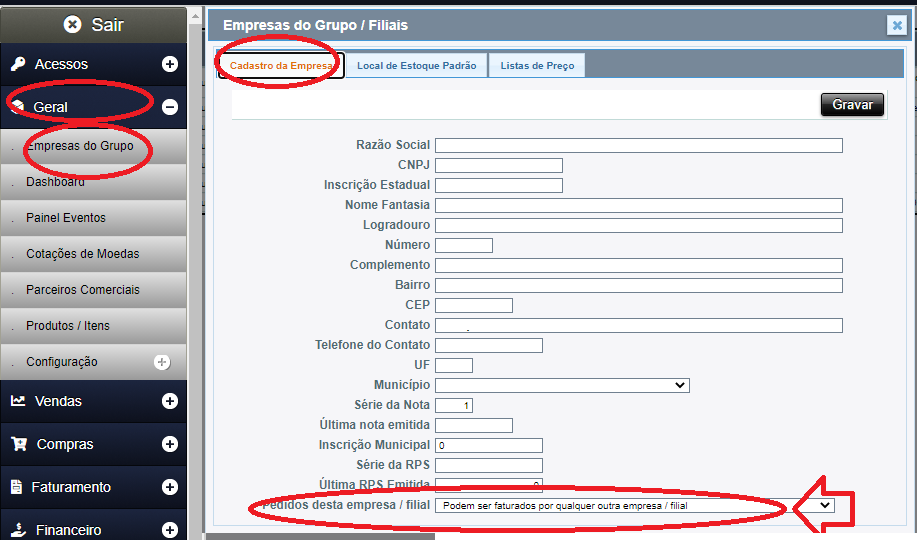Click the document icon beside Faturamento
917x540 pixels.
pyautogui.click(x=17, y=487)
